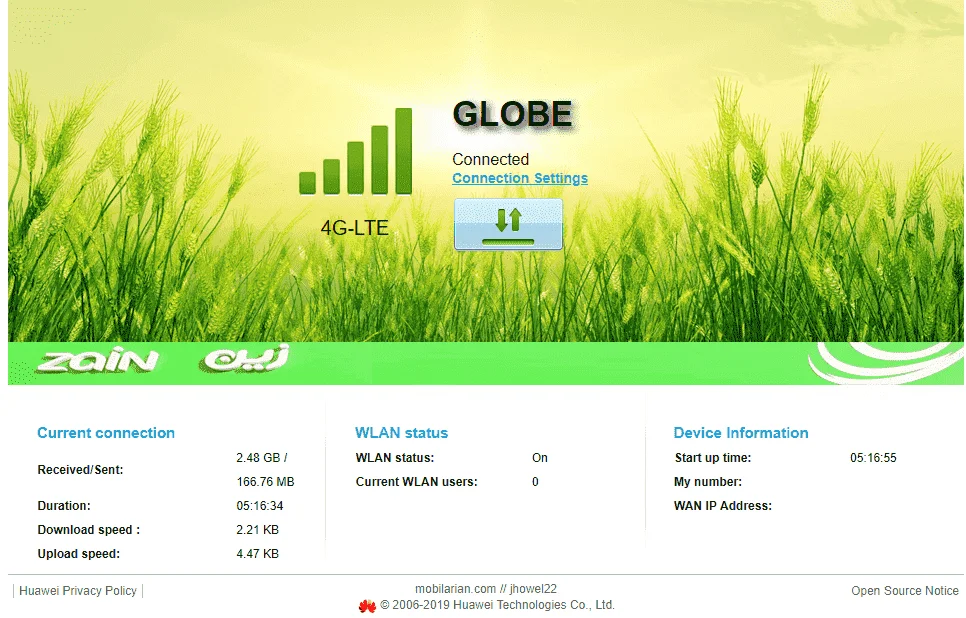This screenshot has height=618, width=966.
Task: Click the data connection toggle button
Action: pos(508,224)
